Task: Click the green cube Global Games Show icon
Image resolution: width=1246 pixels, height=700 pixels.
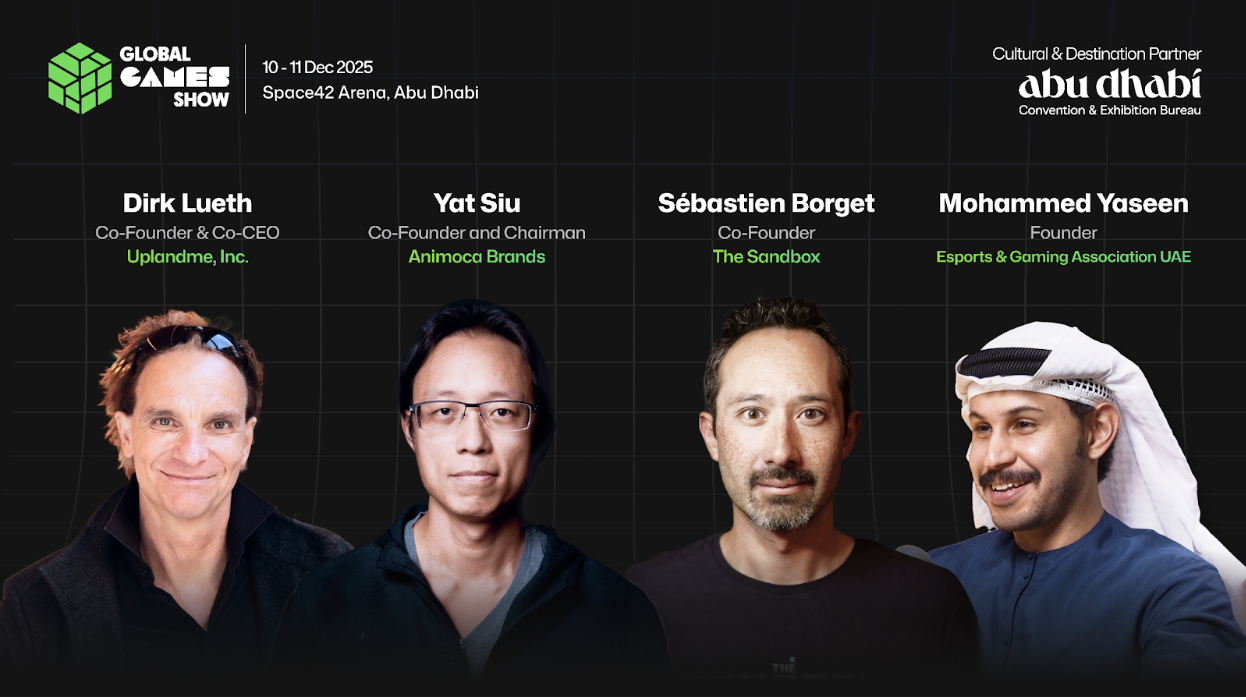Action: [80, 78]
